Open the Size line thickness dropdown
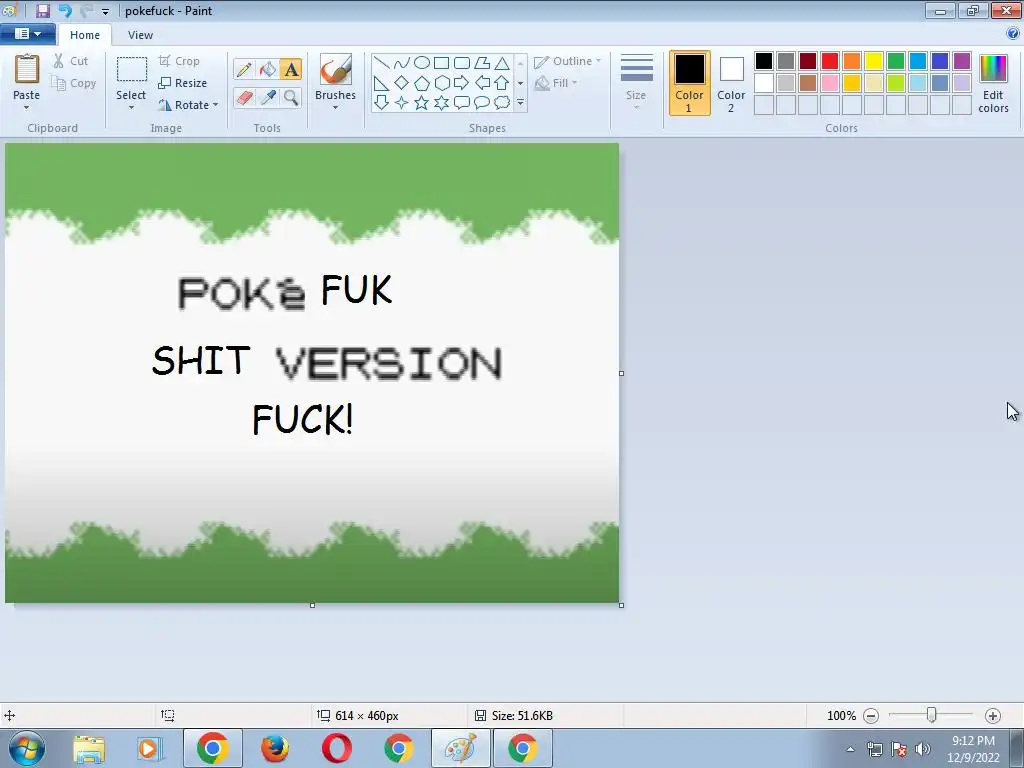Viewport: 1024px width, 768px height. [636, 82]
